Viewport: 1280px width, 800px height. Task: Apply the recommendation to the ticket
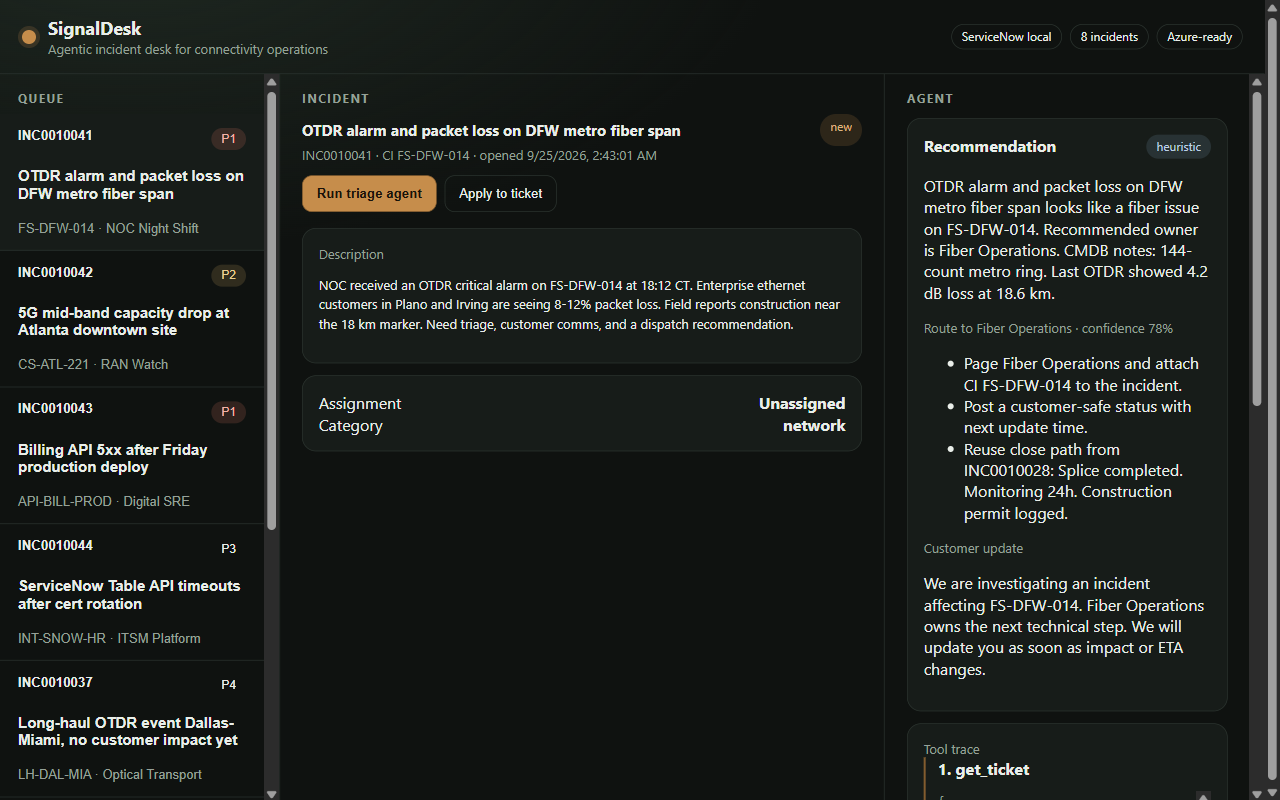tap(501, 193)
